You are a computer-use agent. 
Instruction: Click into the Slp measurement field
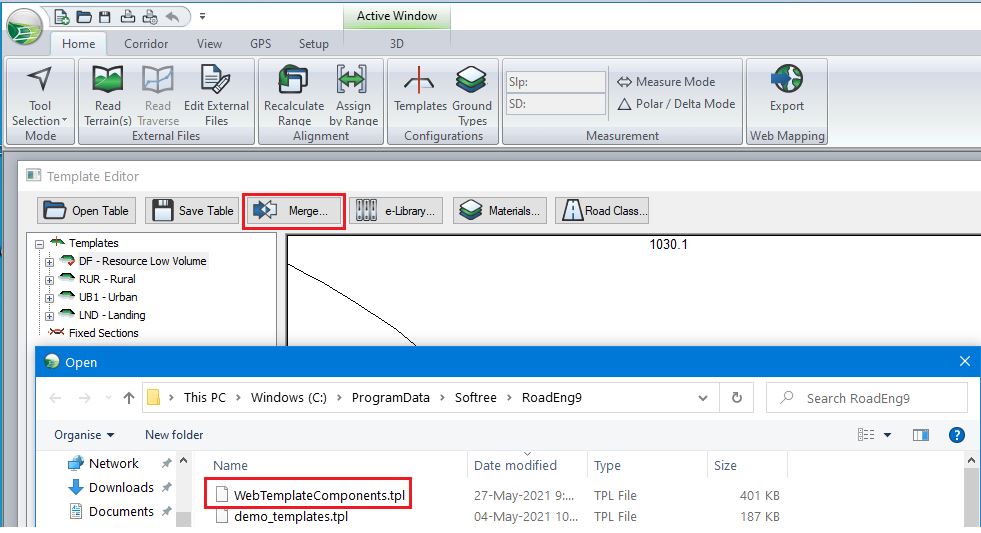[556, 82]
